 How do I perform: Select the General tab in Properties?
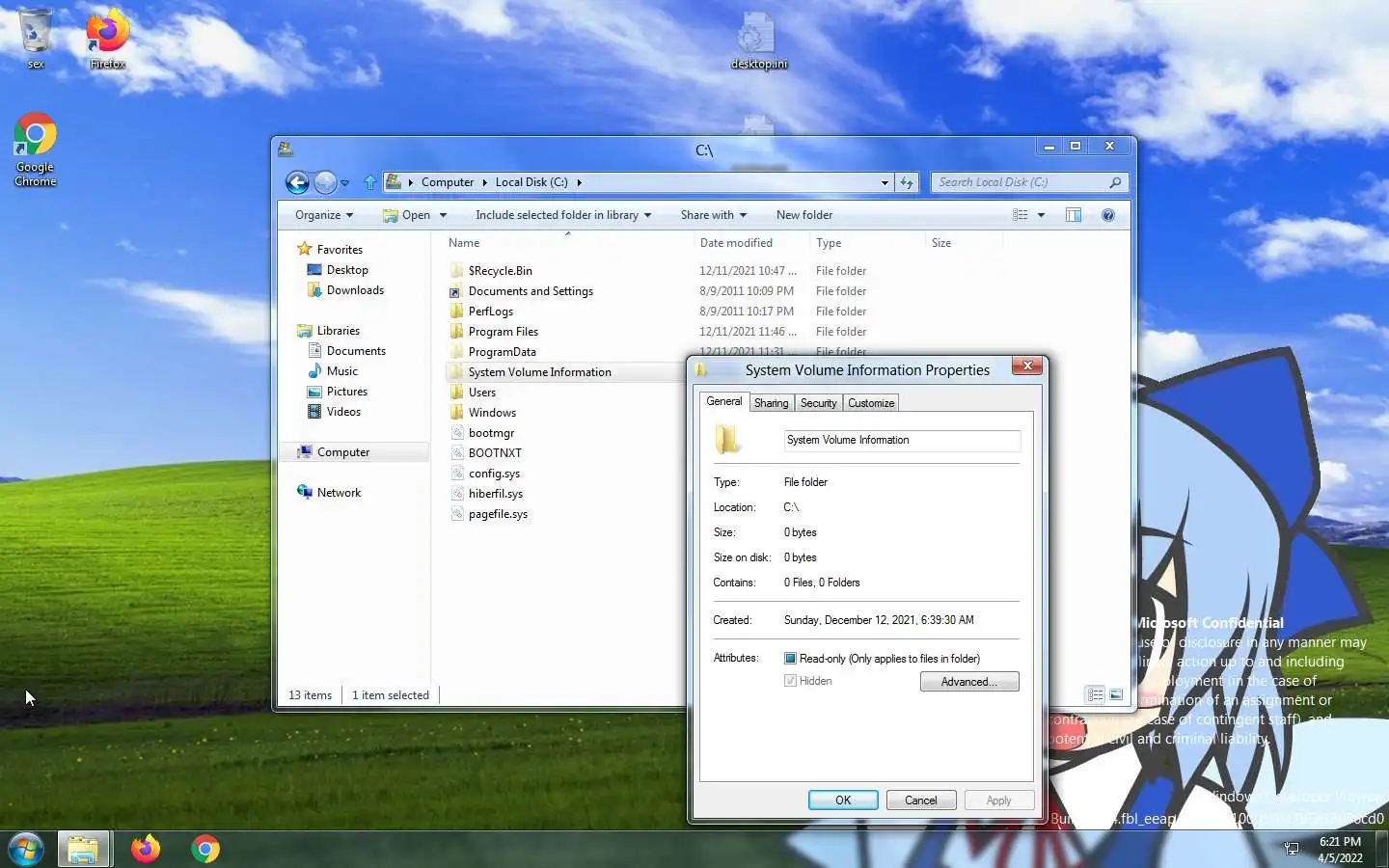click(723, 401)
